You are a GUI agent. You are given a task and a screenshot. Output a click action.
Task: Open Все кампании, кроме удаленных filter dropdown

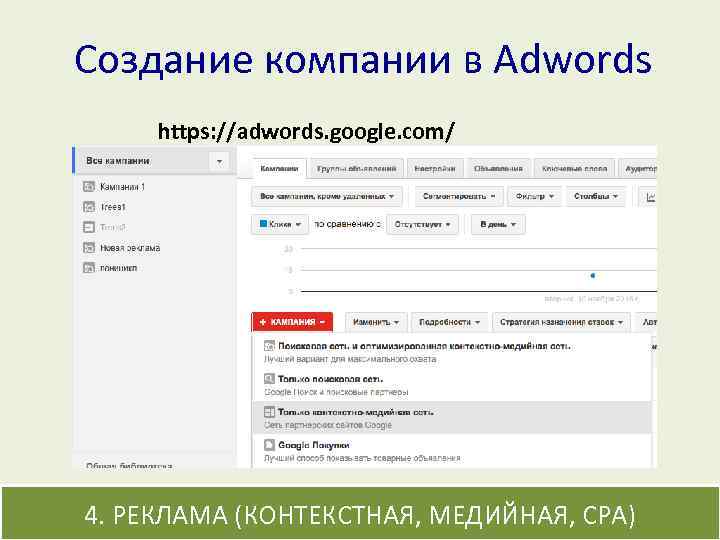(327, 197)
